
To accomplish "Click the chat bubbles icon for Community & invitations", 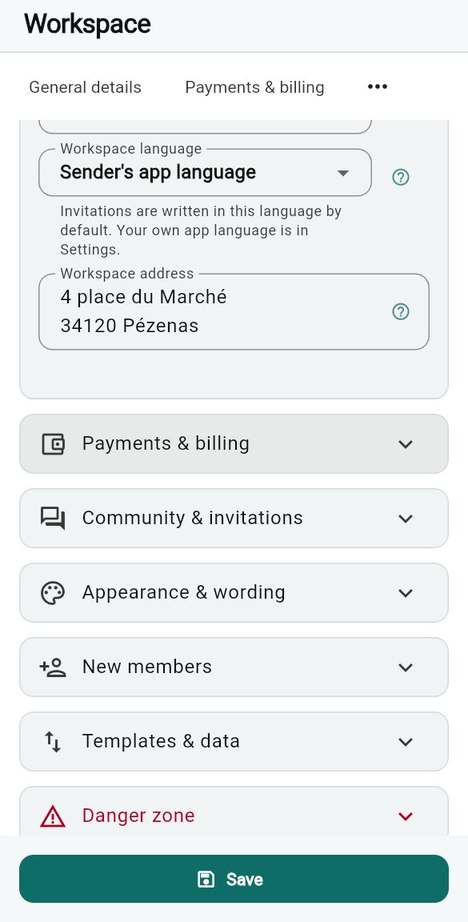I will pos(53,518).
